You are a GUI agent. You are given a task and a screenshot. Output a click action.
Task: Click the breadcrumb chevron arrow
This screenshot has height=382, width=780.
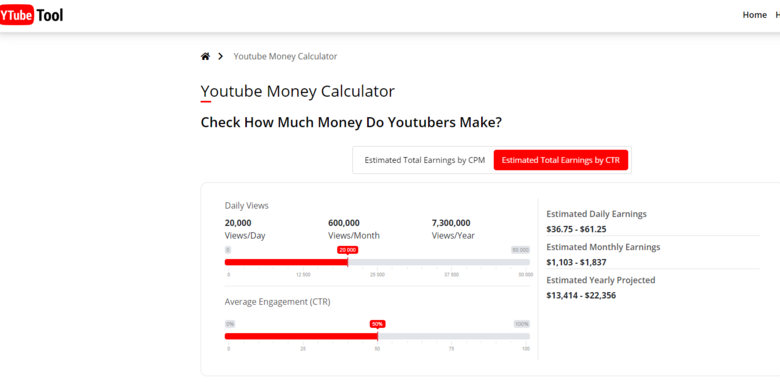click(220, 56)
